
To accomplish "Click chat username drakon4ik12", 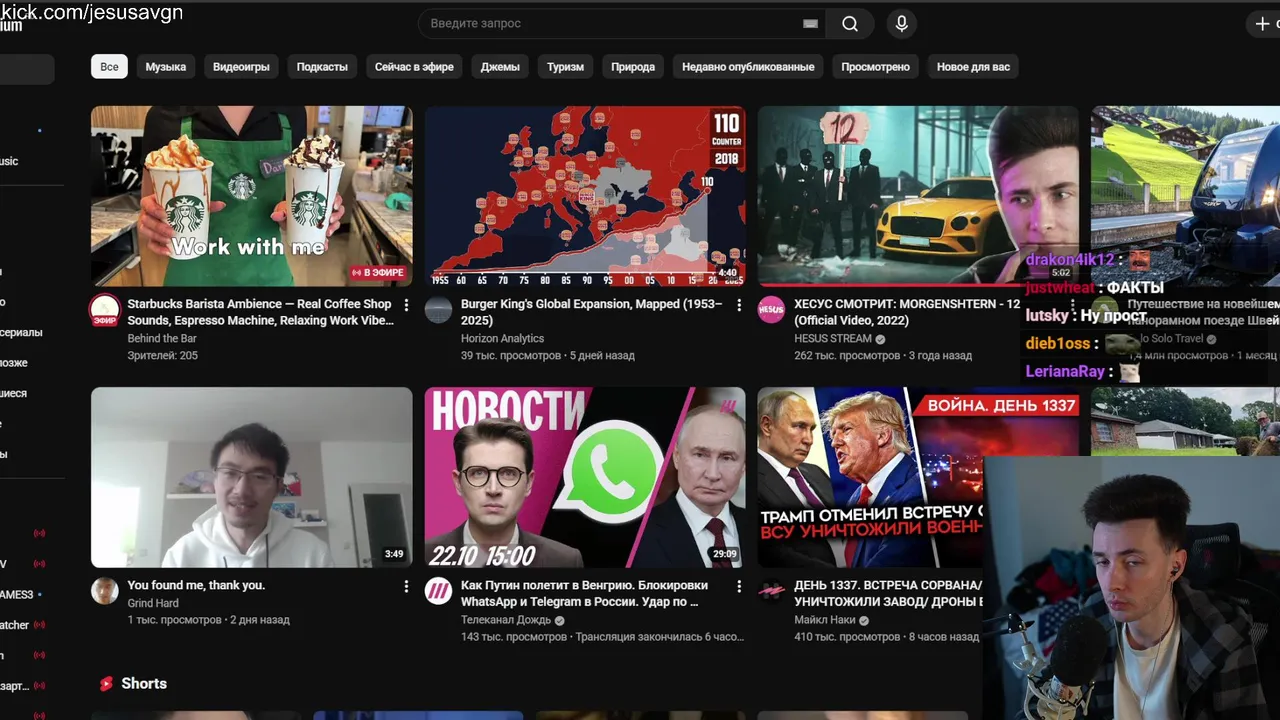I will [1069, 260].
